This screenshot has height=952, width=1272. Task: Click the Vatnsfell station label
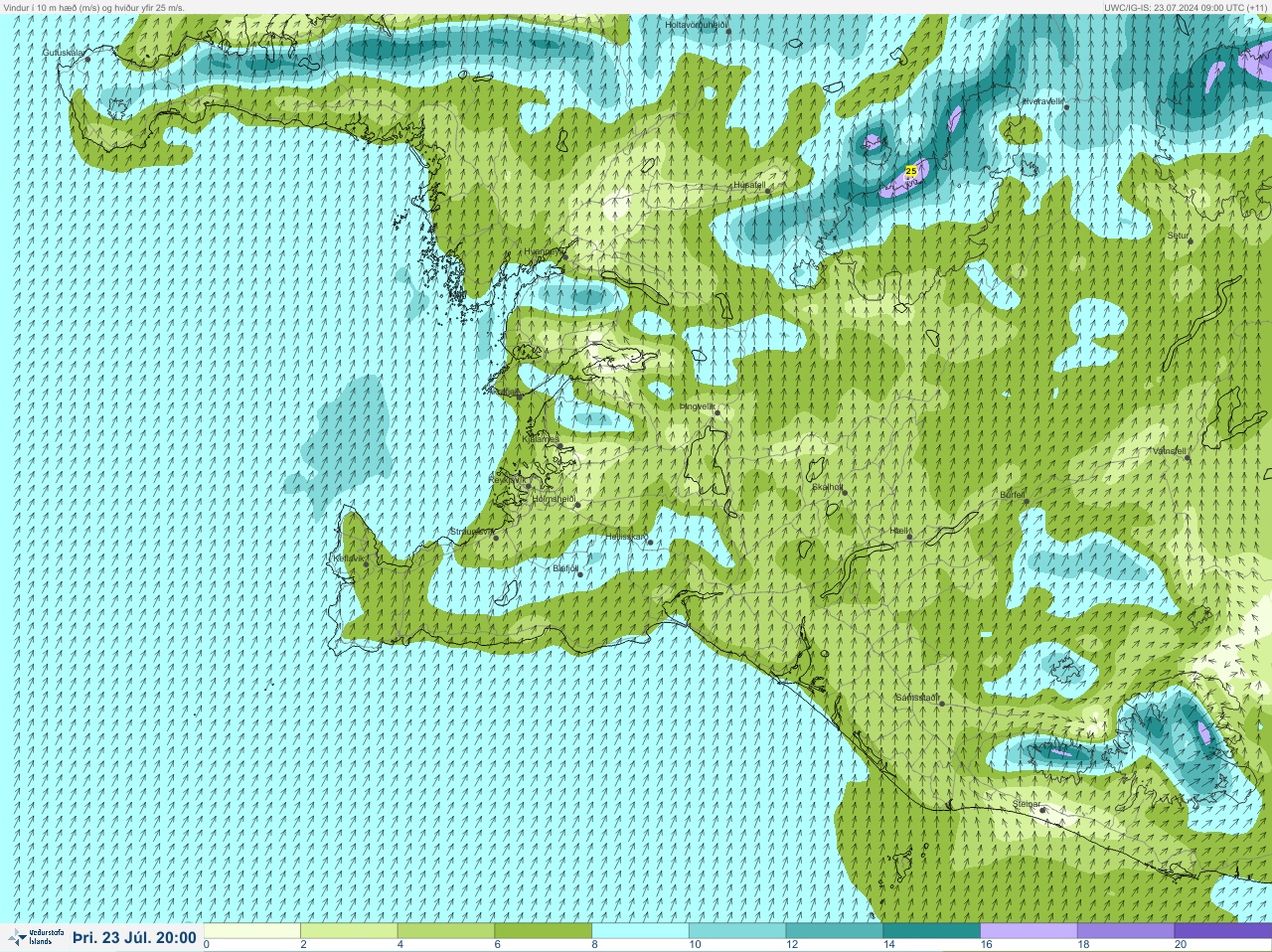1169,451
